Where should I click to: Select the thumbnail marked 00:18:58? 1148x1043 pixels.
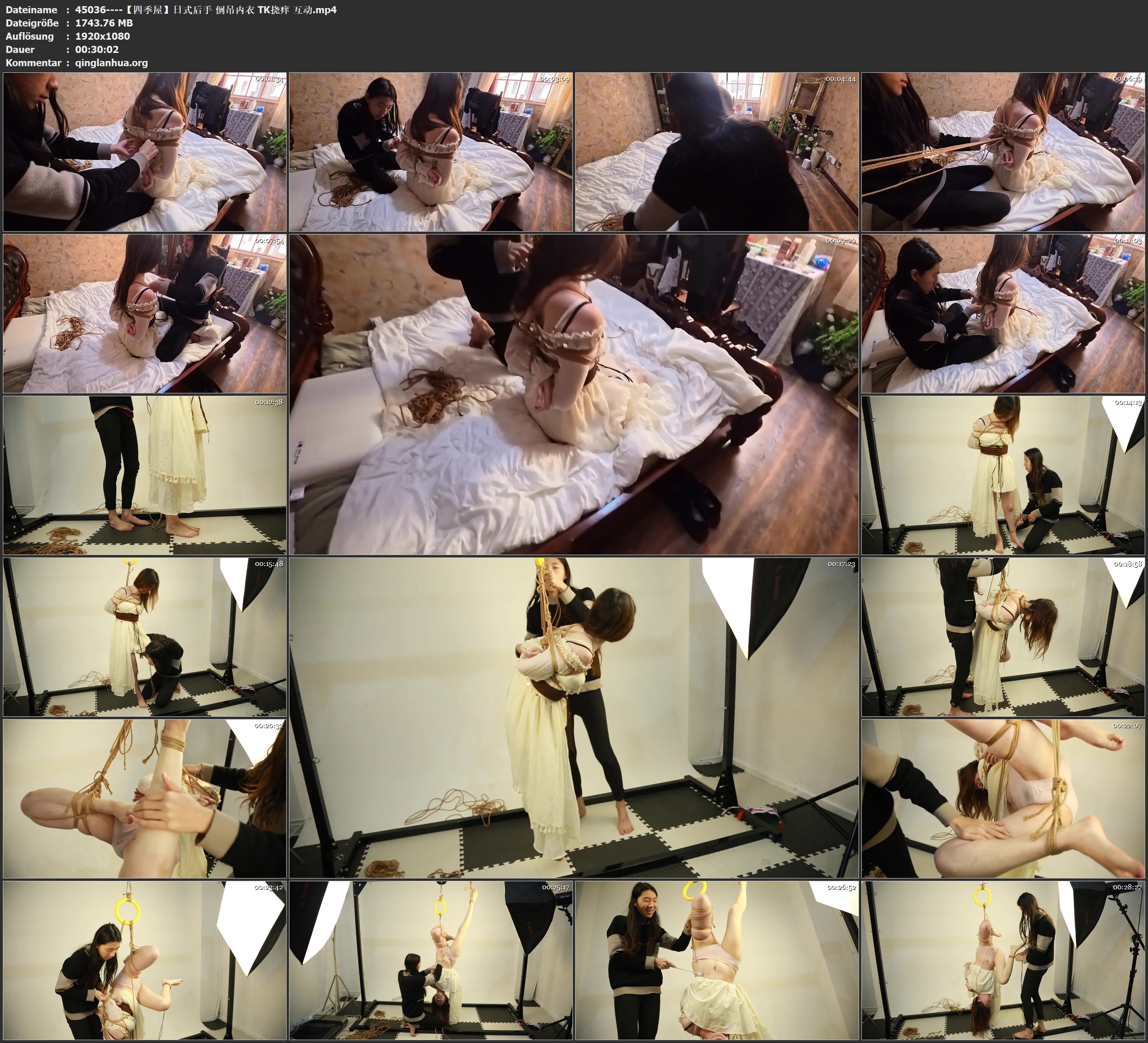click(1003, 636)
